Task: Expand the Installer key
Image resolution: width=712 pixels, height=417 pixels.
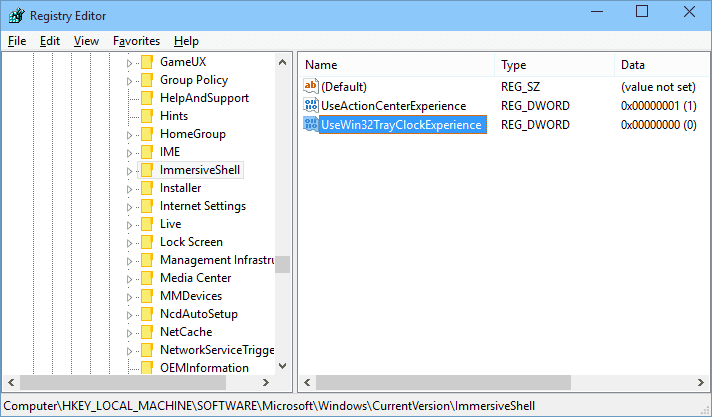Action: click(129, 189)
